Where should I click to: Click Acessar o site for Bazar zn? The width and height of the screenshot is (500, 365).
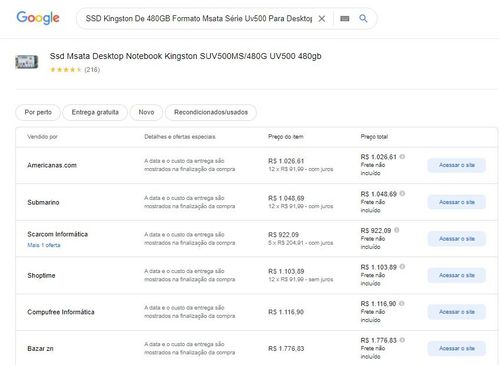tap(457, 349)
